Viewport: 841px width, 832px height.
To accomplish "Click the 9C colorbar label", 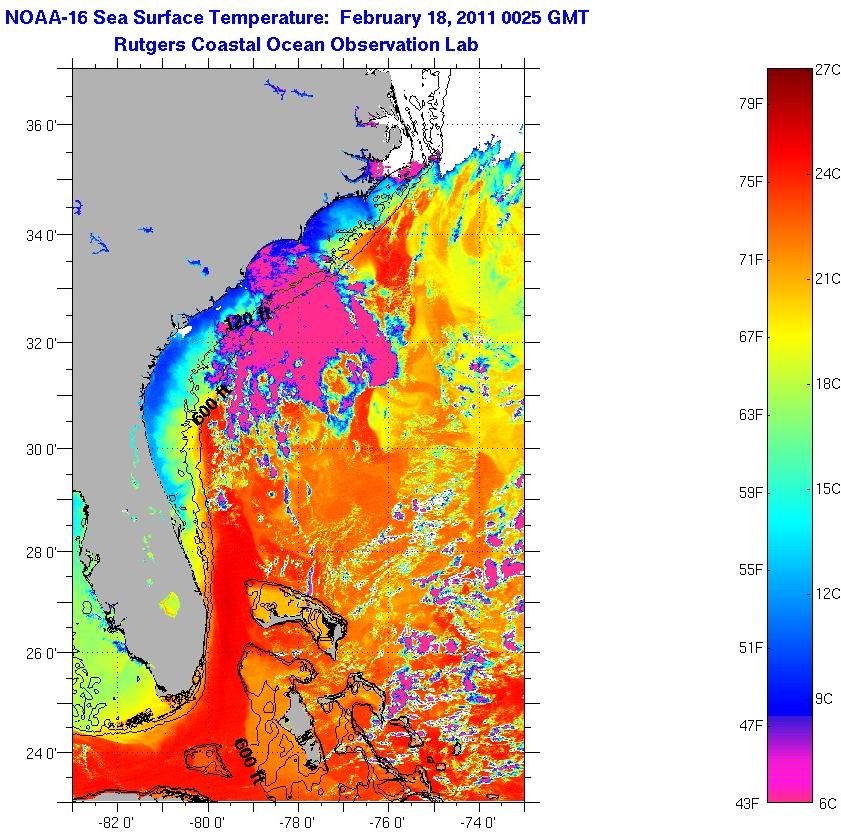I will coord(824,698).
